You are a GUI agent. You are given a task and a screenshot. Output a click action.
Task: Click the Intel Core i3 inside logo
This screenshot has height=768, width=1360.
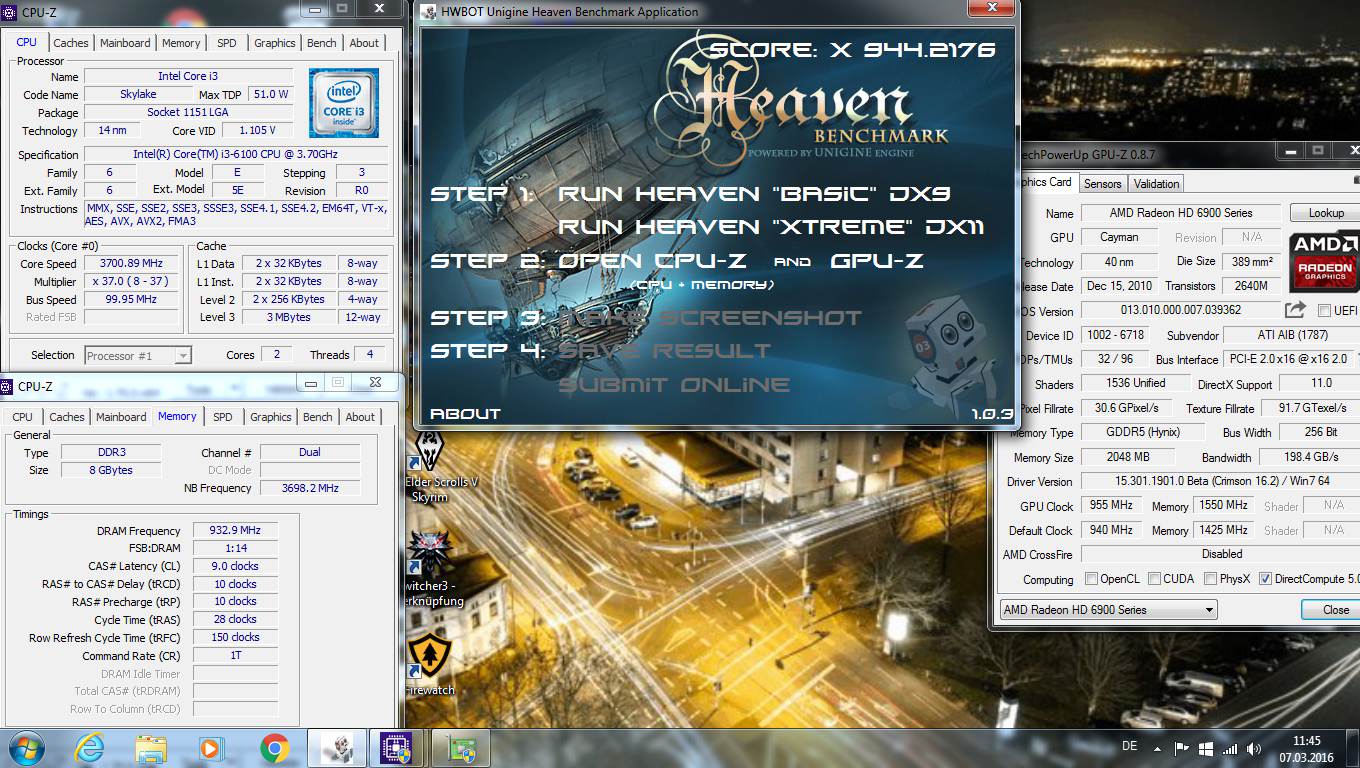(x=344, y=103)
